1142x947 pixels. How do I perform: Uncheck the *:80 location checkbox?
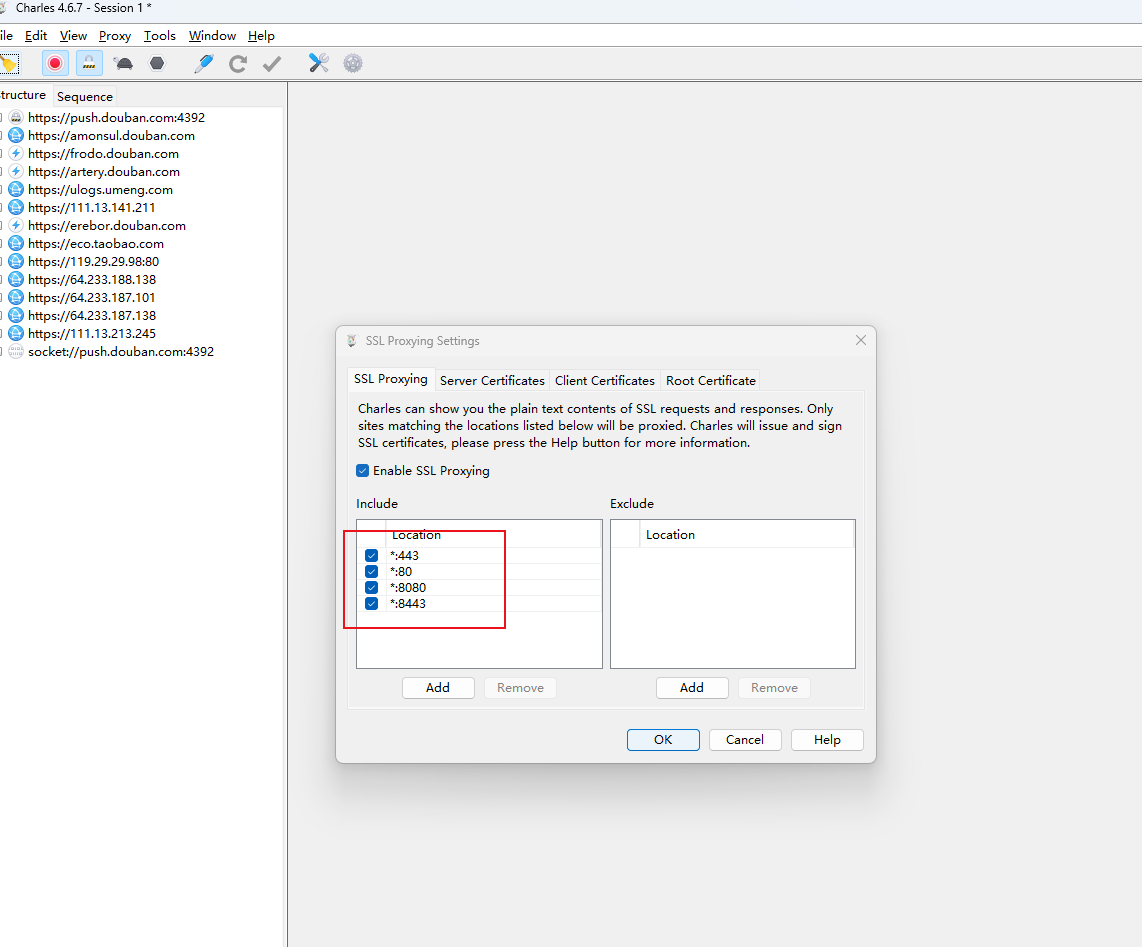(371, 571)
